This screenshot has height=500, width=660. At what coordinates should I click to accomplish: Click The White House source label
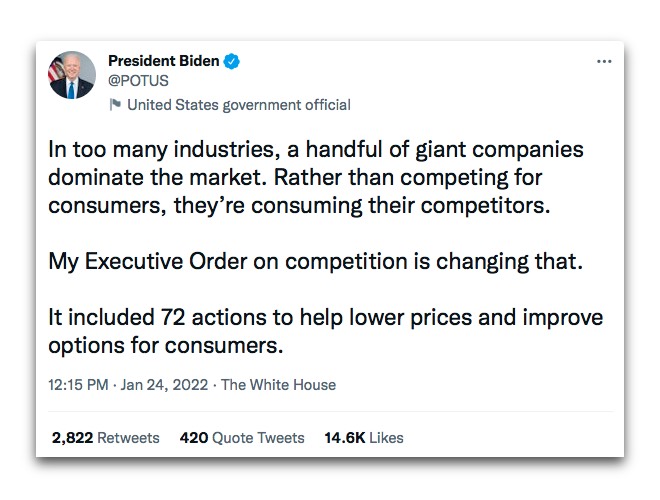(278, 385)
